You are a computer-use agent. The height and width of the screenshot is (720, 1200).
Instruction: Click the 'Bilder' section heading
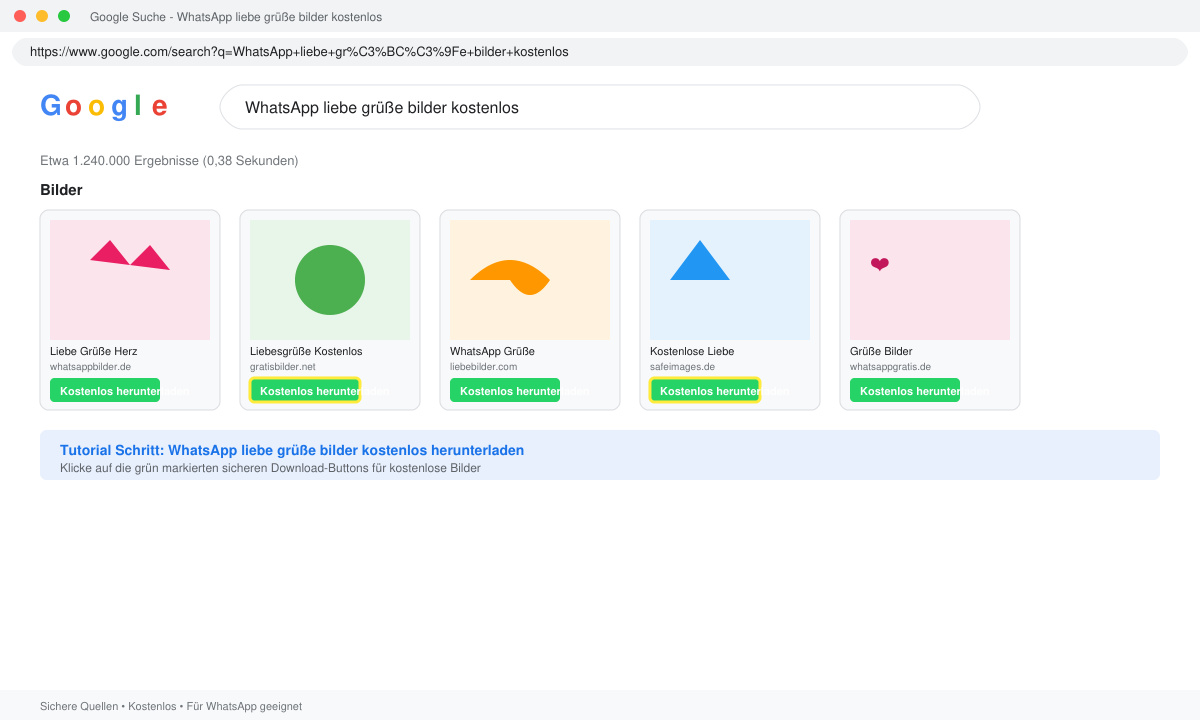pyautogui.click(x=61, y=190)
